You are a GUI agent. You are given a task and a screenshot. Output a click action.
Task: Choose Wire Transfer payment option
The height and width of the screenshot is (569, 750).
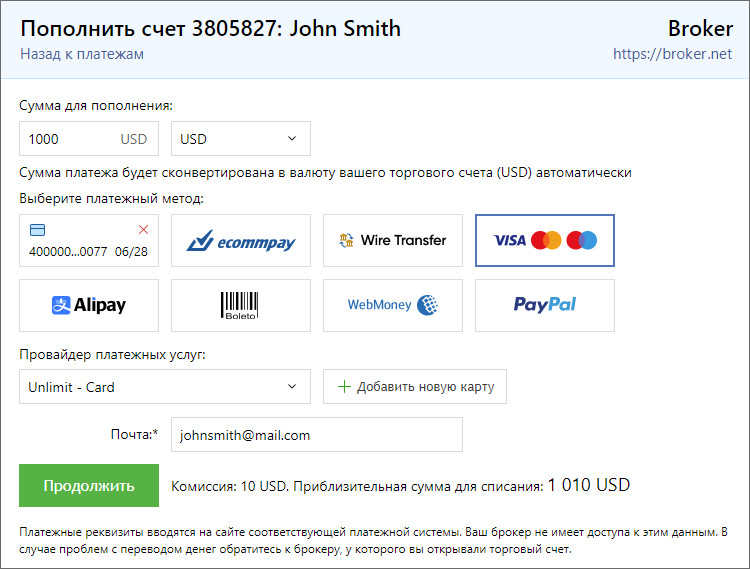[393, 240]
